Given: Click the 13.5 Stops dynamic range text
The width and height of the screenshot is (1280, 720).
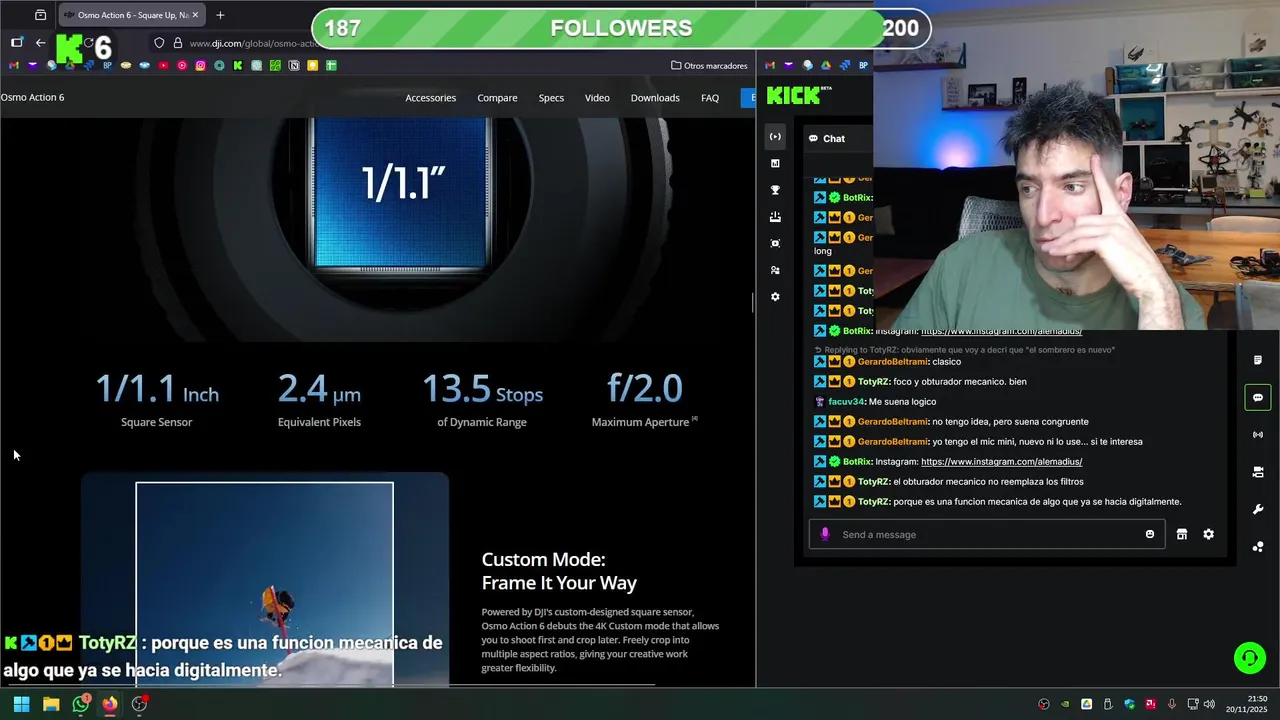Looking at the screenshot, I should click(x=482, y=400).
